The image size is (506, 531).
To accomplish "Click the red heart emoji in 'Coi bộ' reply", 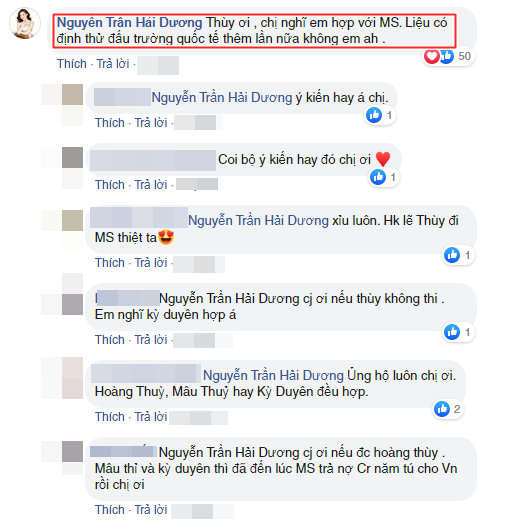I will point(383,159).
